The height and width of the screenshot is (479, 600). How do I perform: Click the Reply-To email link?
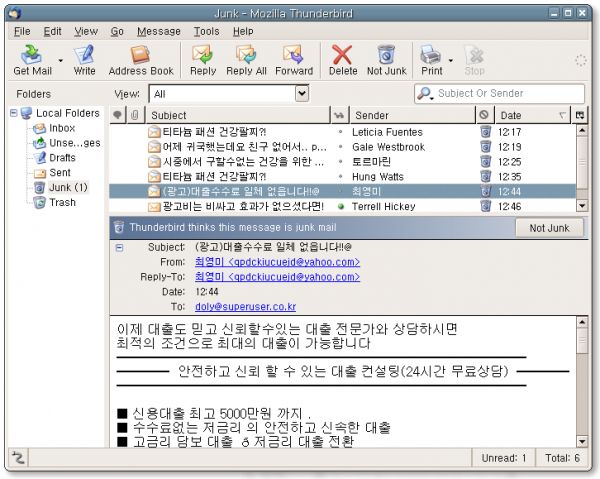coord(277,277)
